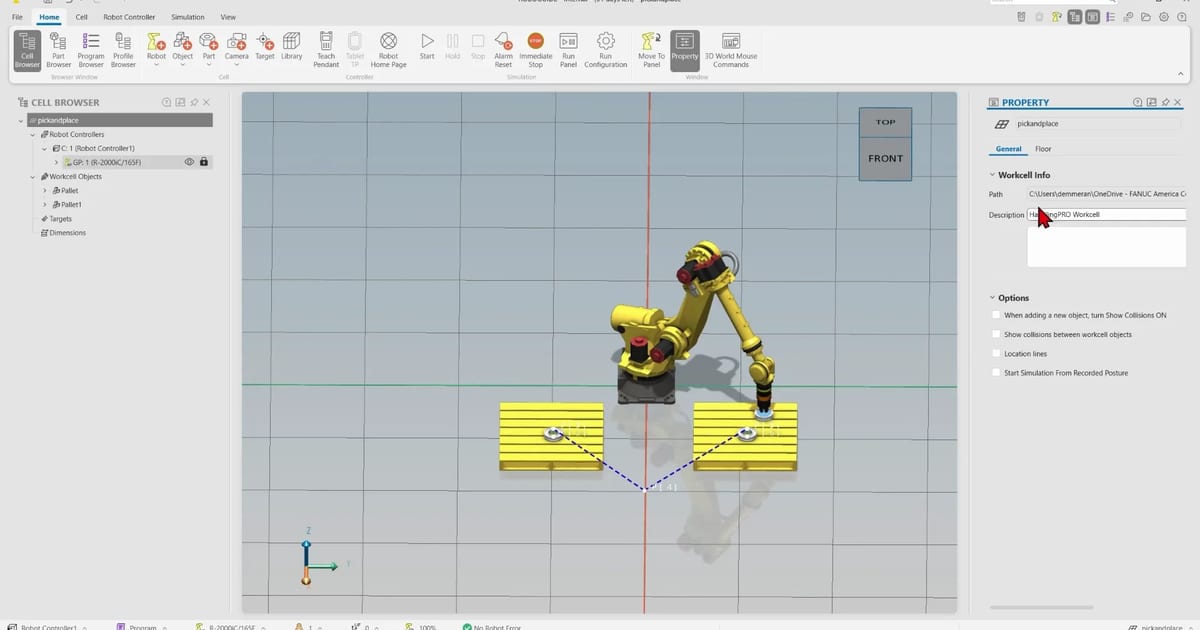
Task: Select the left yellow pallet in 3D view
Action: pyautogui.click(x=551, y=437)
